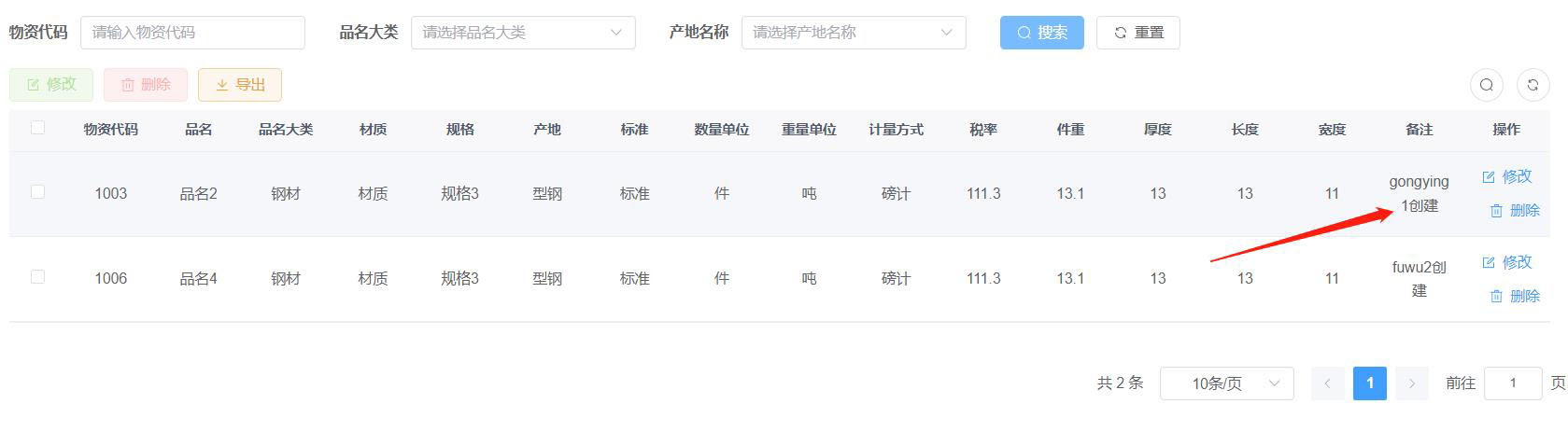Check the row 1003 checkbox
This screenshot has width=1568, height=432.
(37, 192)
